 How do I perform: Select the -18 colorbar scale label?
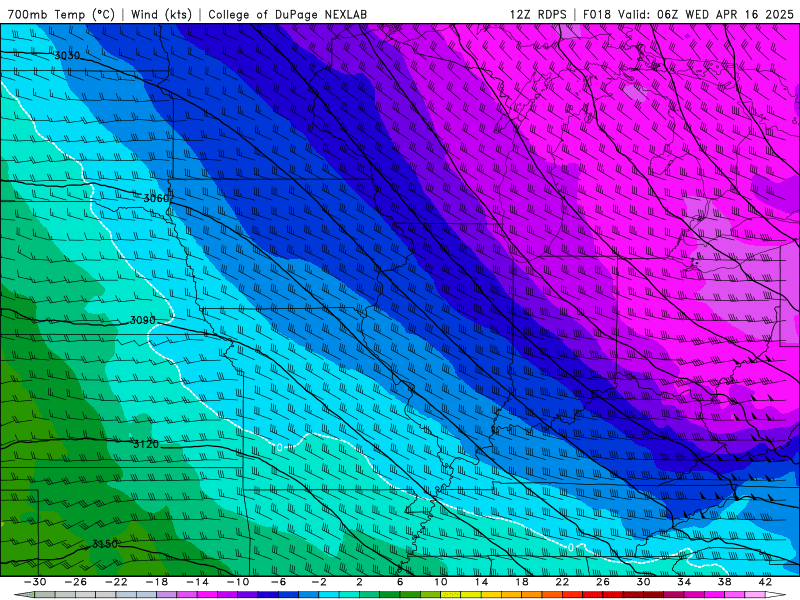pos(157,582)
